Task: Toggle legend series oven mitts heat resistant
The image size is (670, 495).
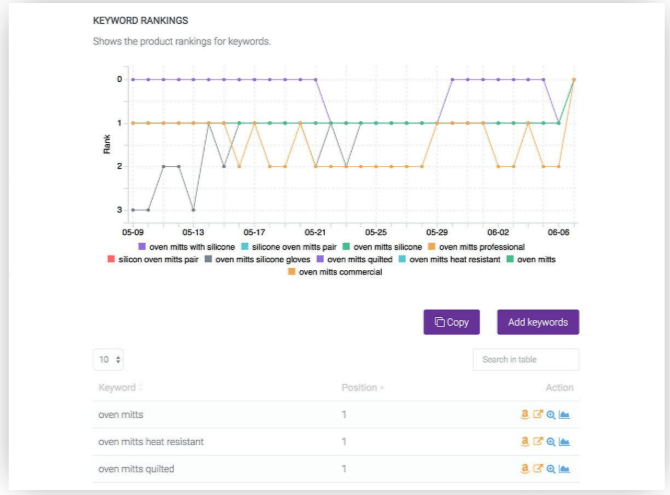Action: [x=450, y=259]
